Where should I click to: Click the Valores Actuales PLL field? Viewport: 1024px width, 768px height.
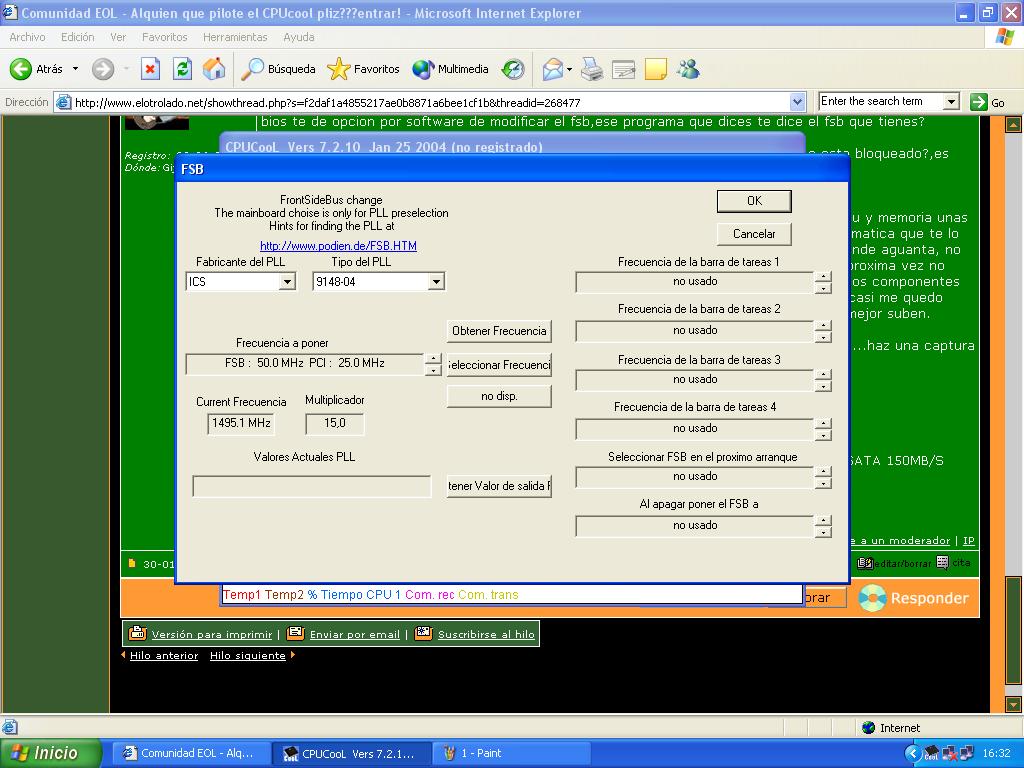pyautogui.click(x=312, y=487)
